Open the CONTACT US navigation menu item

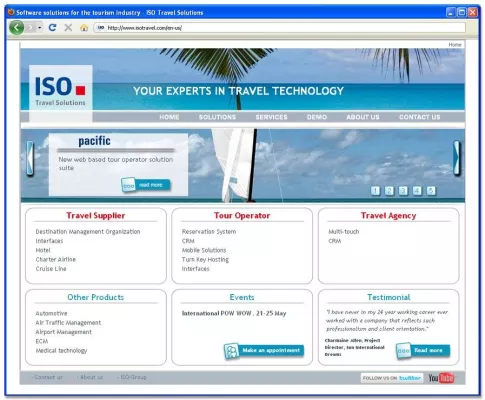[x=420, y=117]
